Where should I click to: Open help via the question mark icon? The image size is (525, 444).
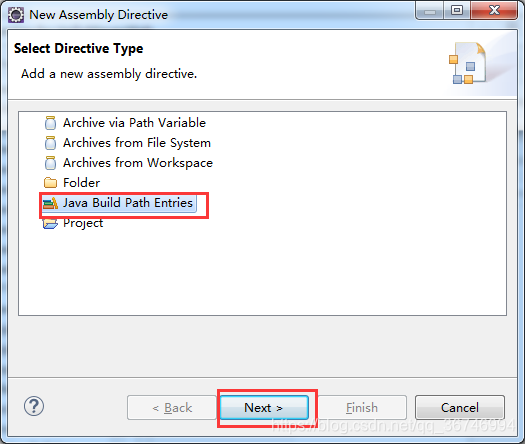tap(34, 406)
